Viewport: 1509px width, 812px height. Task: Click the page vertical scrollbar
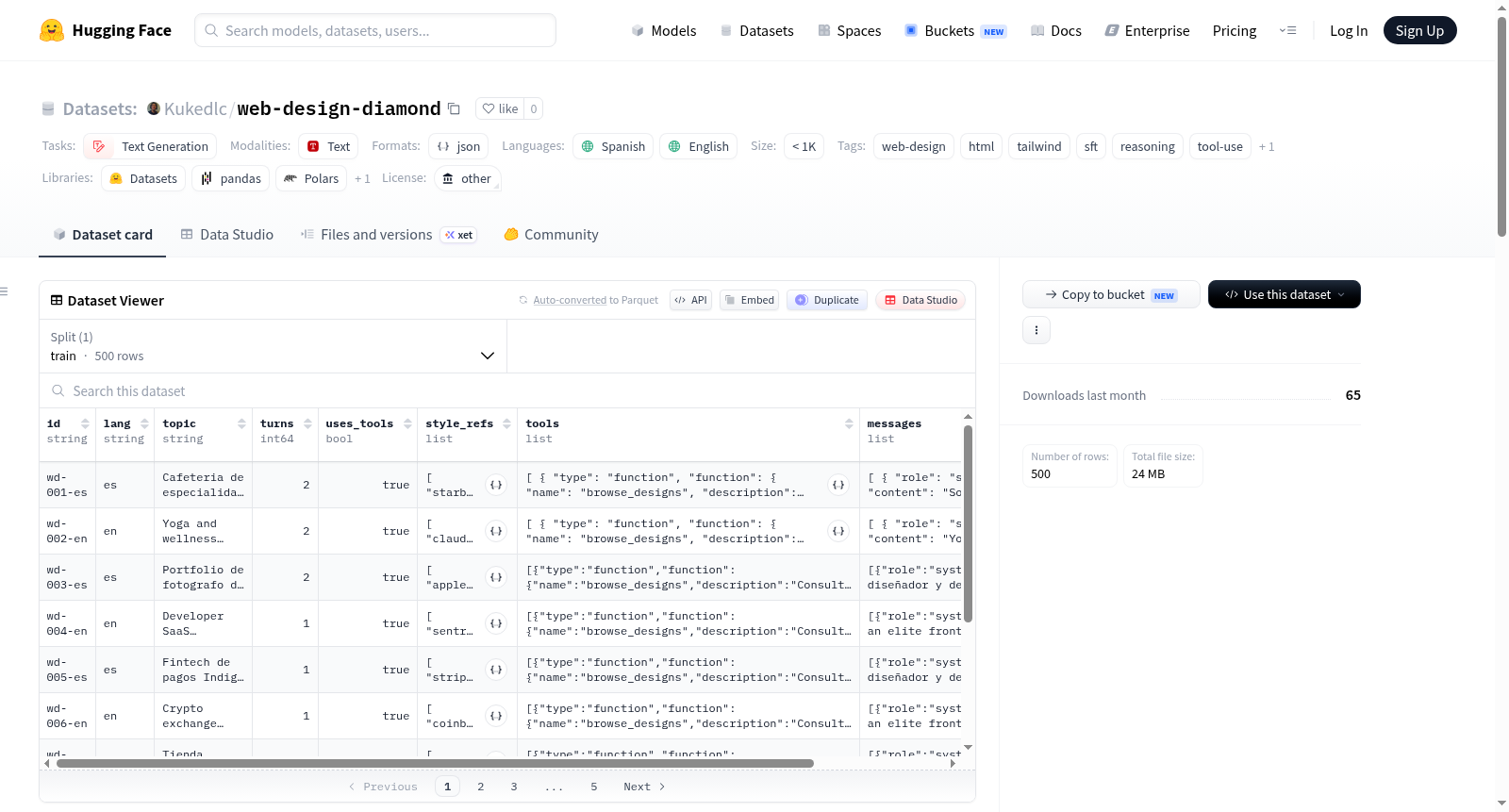coord(1501,126)
